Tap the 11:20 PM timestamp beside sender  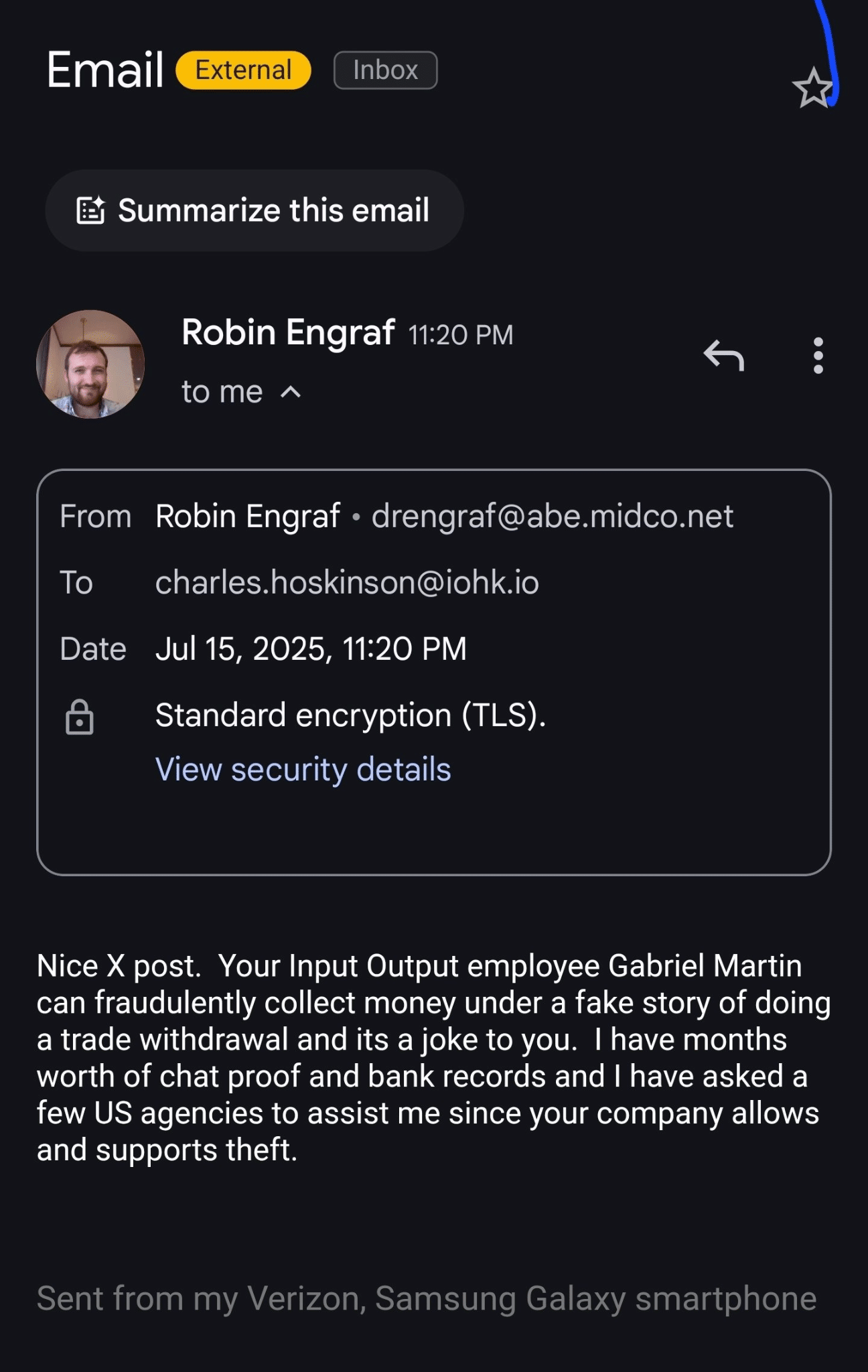pyautogui.click(x=461, y=335)
